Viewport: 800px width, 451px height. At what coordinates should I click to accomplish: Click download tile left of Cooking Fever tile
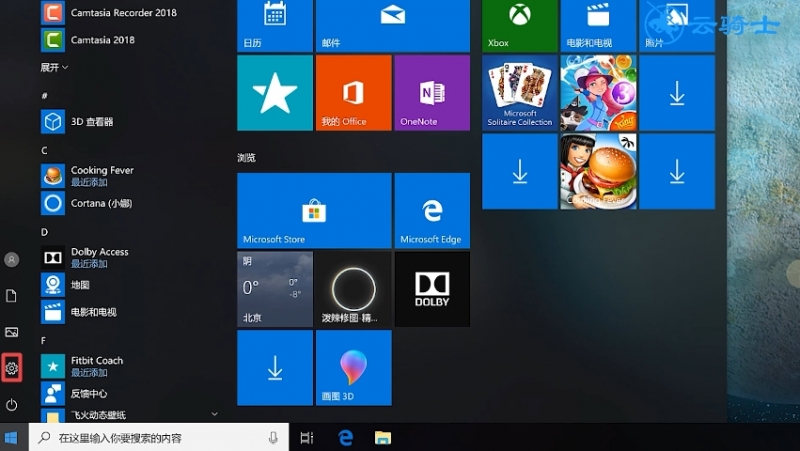point(520,171)
